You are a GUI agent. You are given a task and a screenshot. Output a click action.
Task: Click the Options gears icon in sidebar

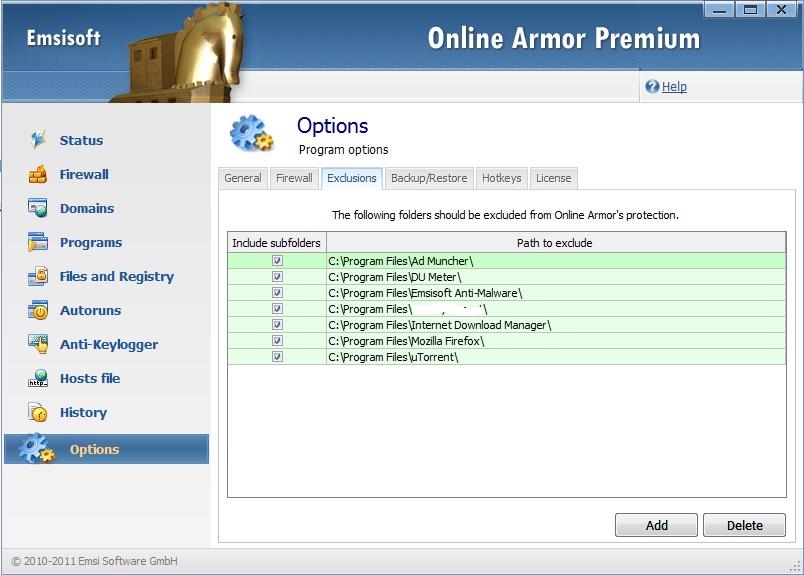pyautogui.click(x=36, y=448)
